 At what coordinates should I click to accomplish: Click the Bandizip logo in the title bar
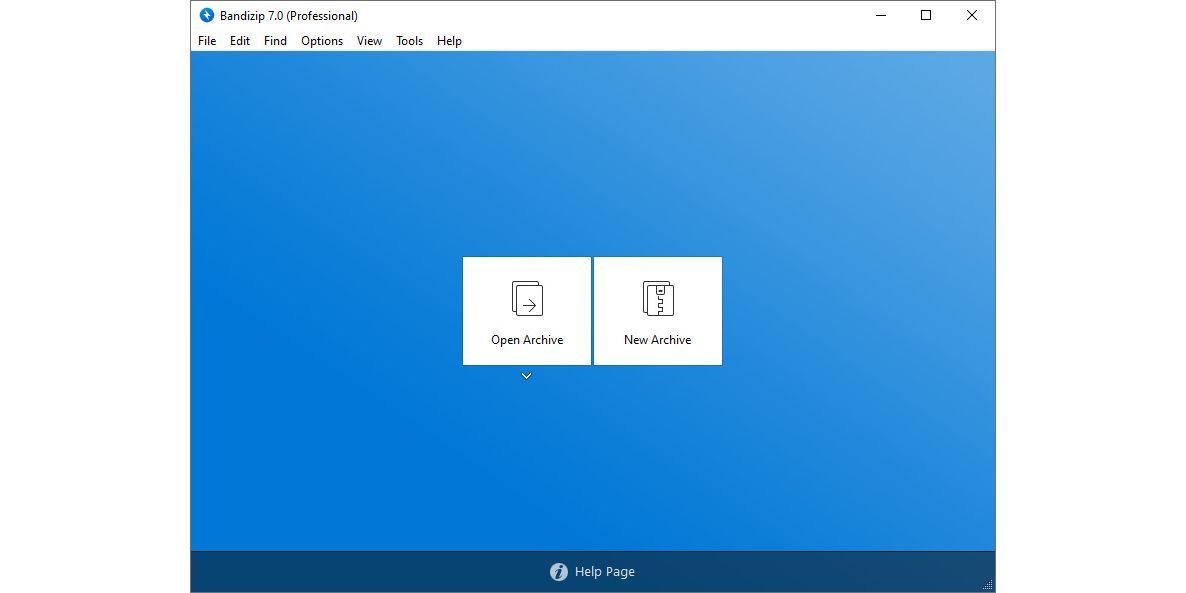tap(207, 15)
